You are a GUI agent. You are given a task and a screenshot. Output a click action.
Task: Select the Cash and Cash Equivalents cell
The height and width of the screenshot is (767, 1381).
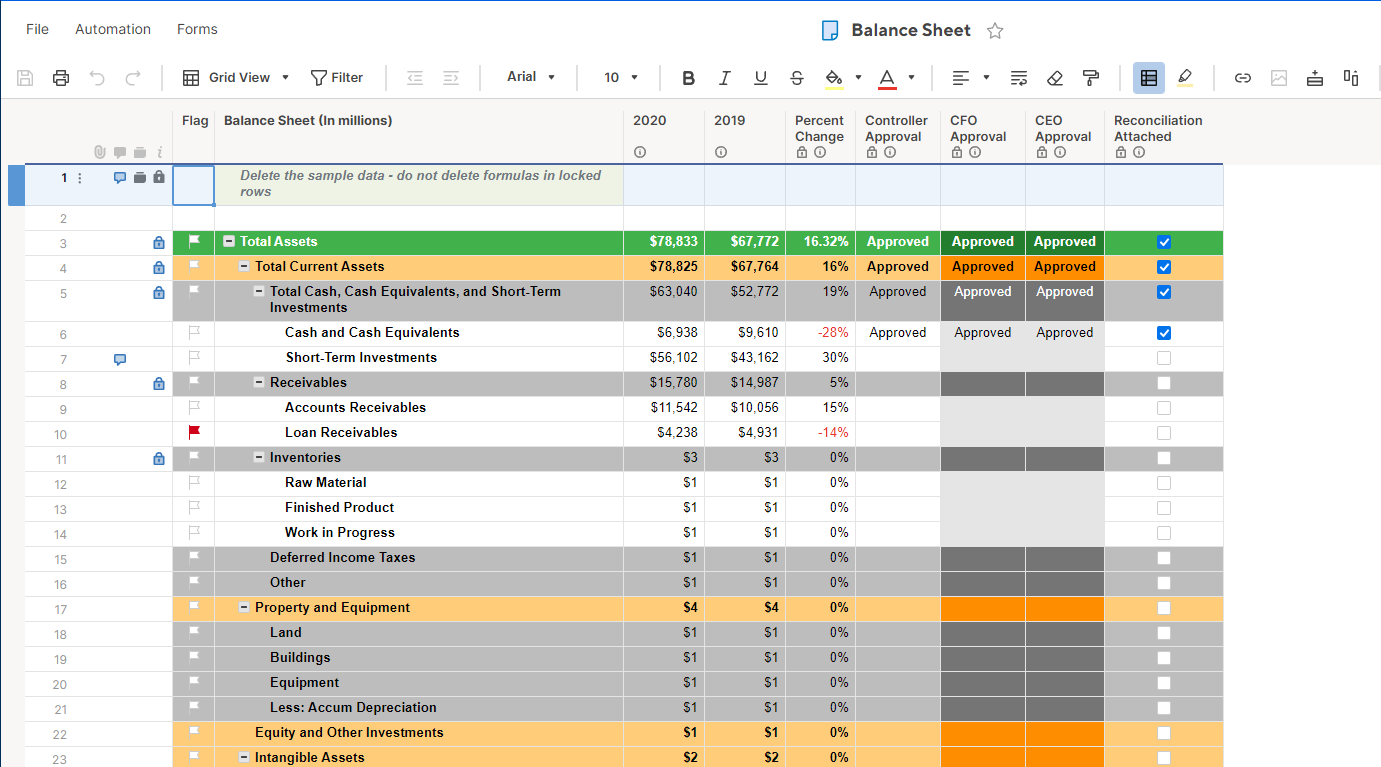click(372, 333)
